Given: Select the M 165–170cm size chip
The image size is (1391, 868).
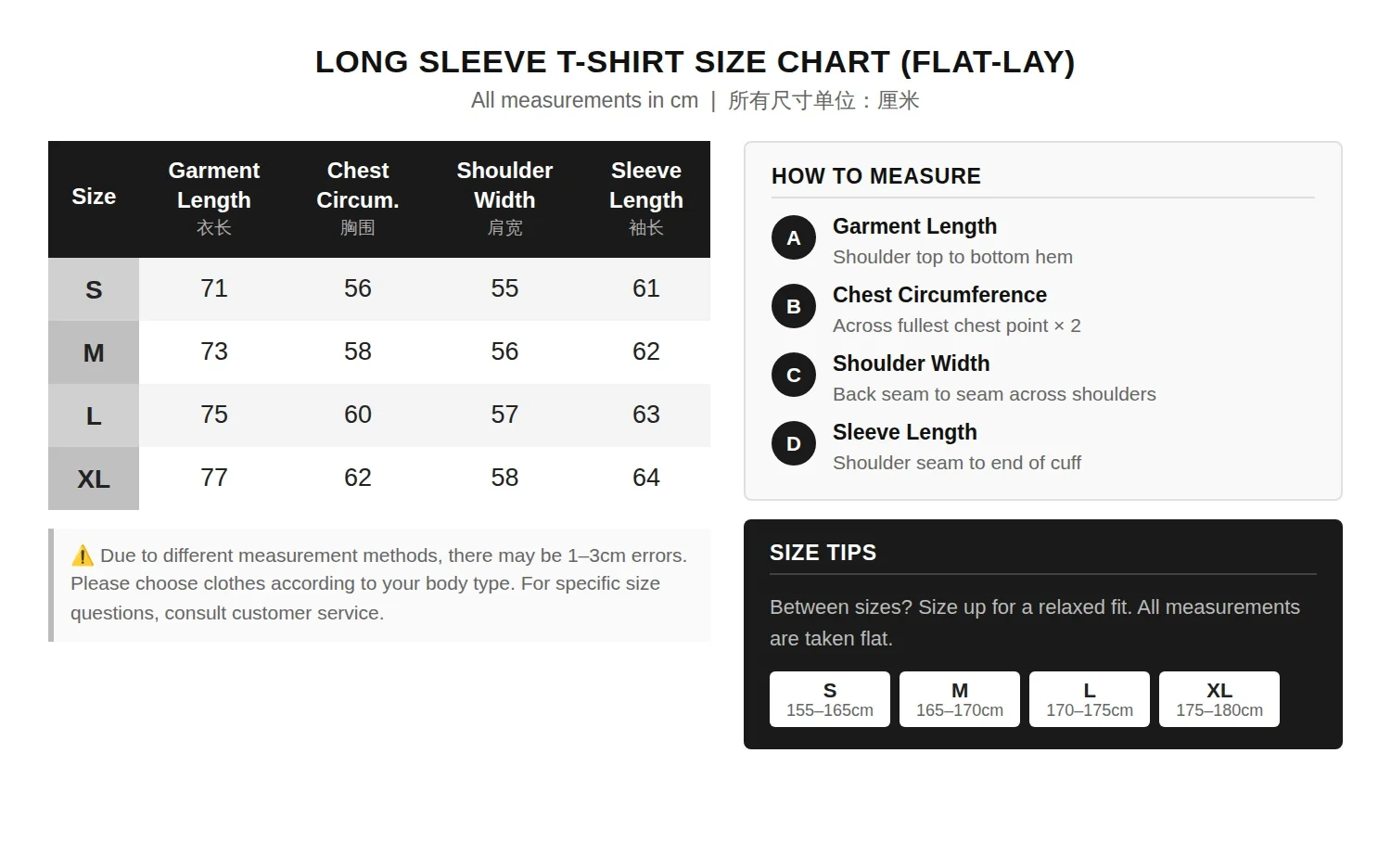Looking at the screenshot, I should pyautogui.click(x=960, y=699).
